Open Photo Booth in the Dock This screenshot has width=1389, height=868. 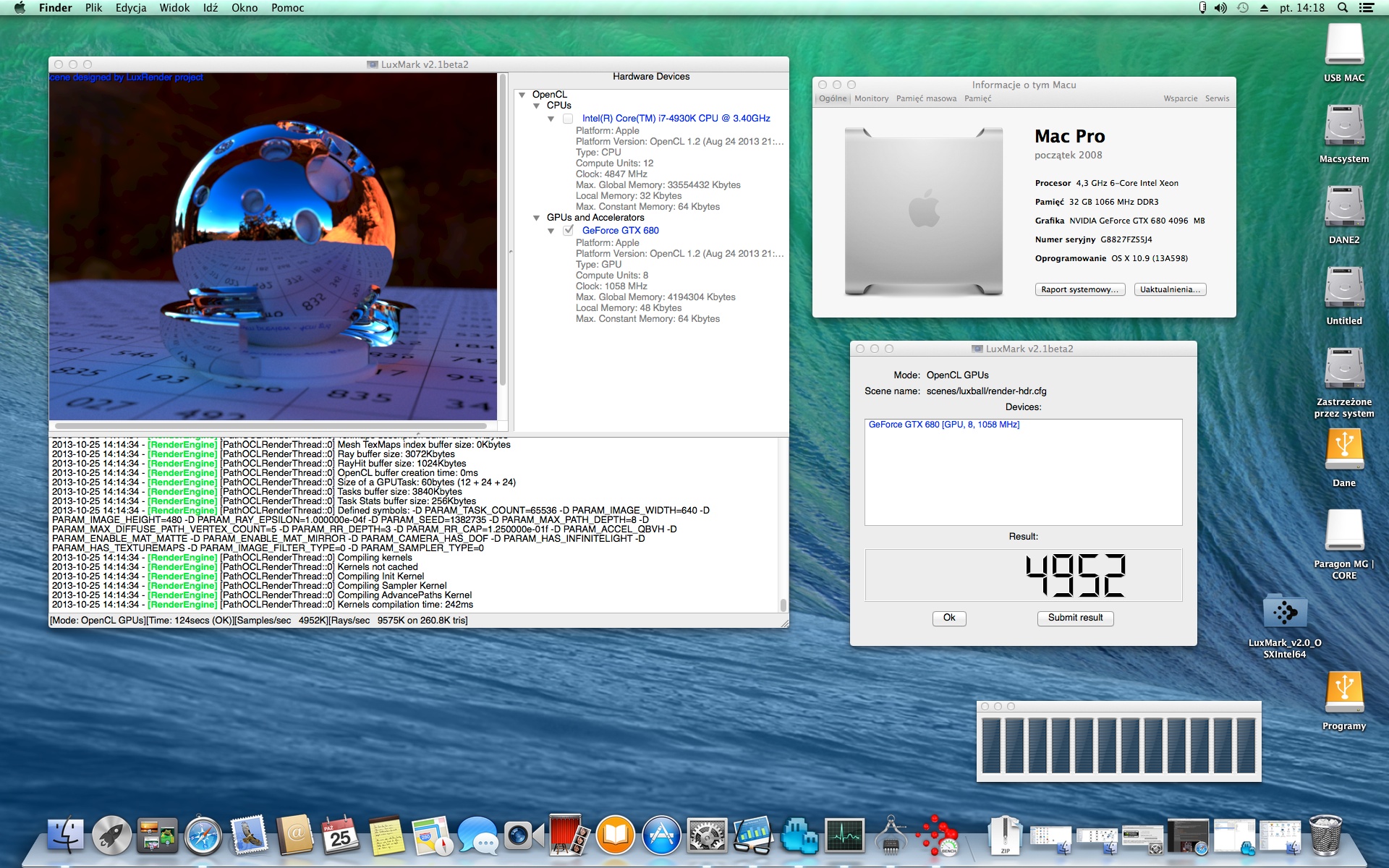[x=569, y=835]
